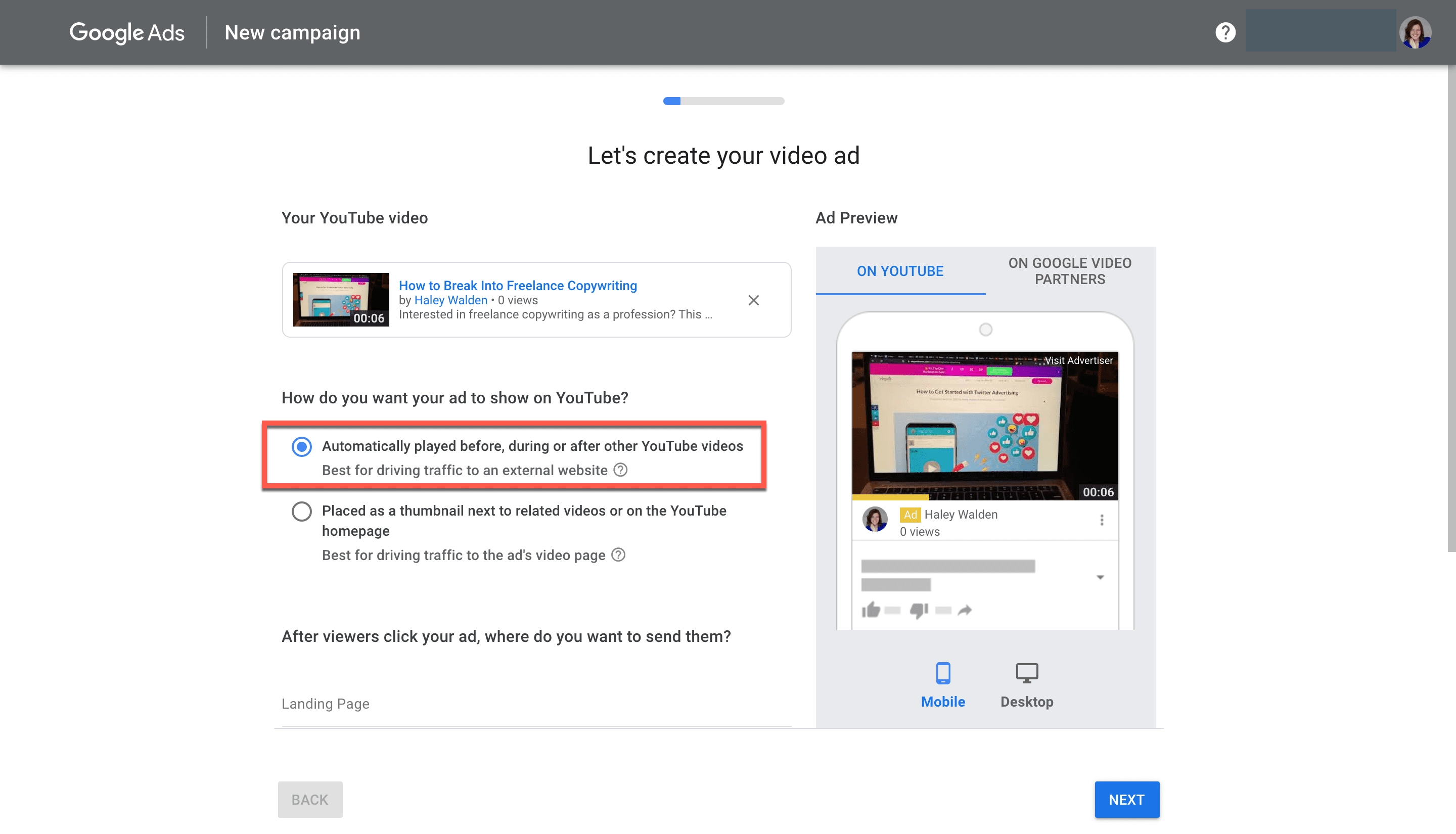Open tooltip for ad's video page option

click(618, 555)
